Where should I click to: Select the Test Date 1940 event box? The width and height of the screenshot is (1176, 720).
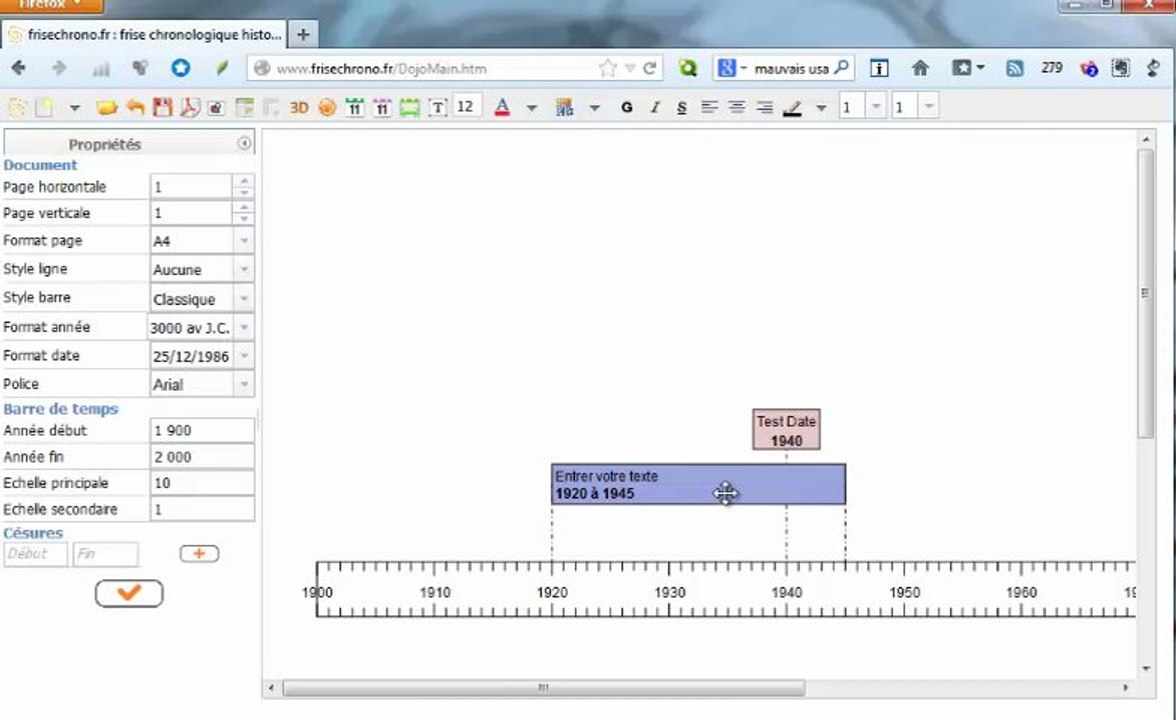[786, 430]
